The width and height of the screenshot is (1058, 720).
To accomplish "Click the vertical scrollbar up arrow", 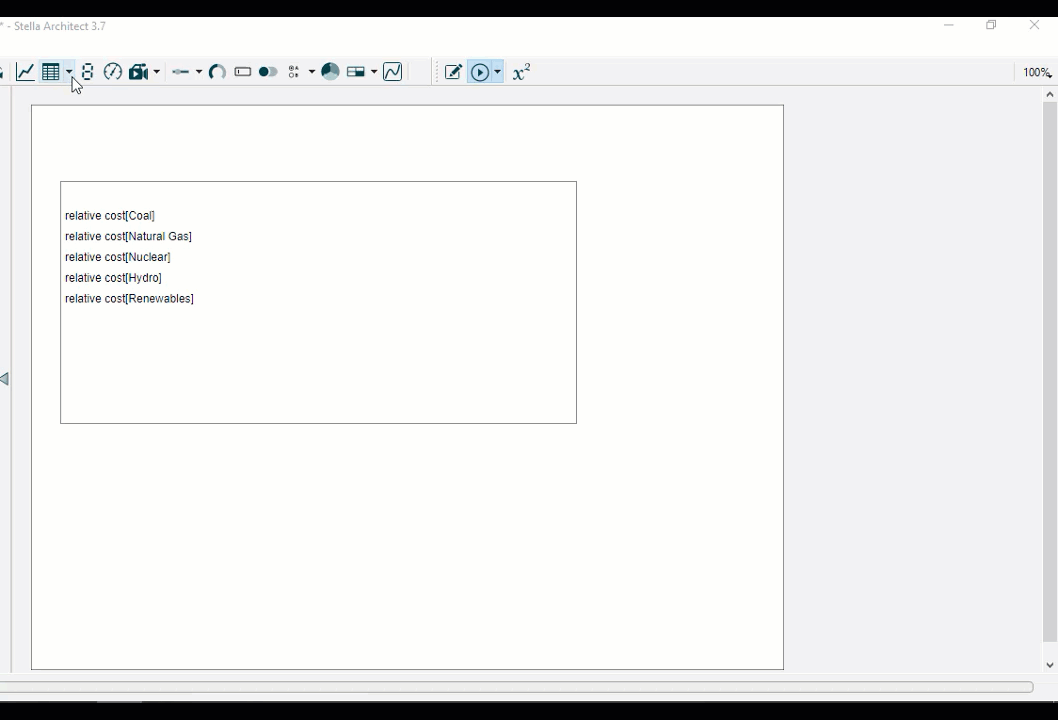I will click(x=1049, y=94).
